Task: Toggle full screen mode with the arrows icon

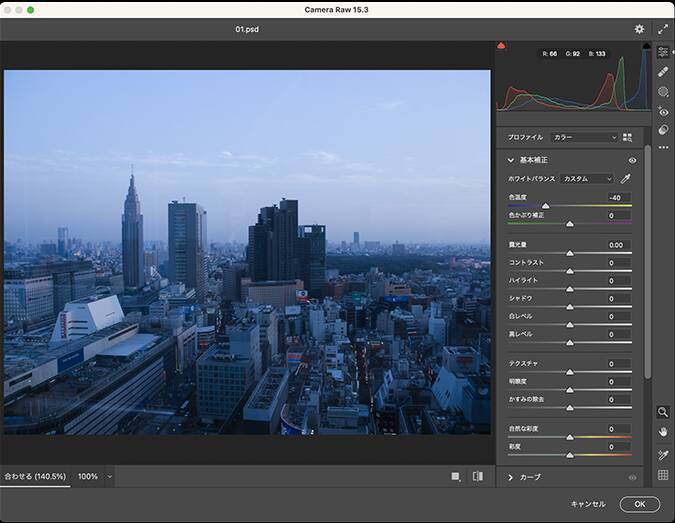Action: 663,30
